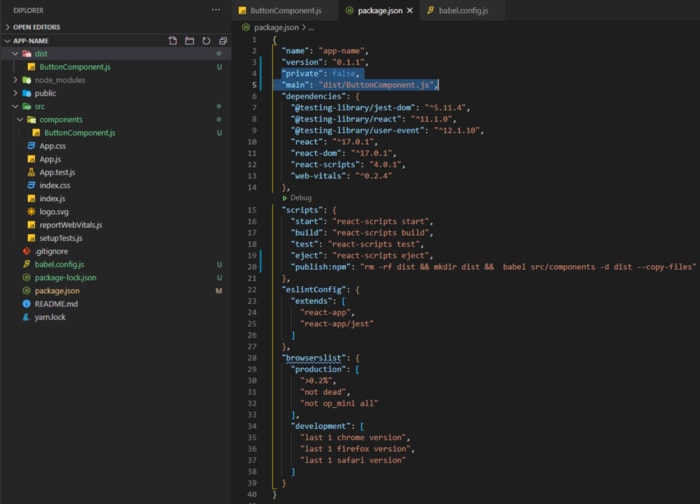The width and height of the screenshot is (700, 504).
Task: Open yarn.lock in explorer
Action: click(50, 317)
